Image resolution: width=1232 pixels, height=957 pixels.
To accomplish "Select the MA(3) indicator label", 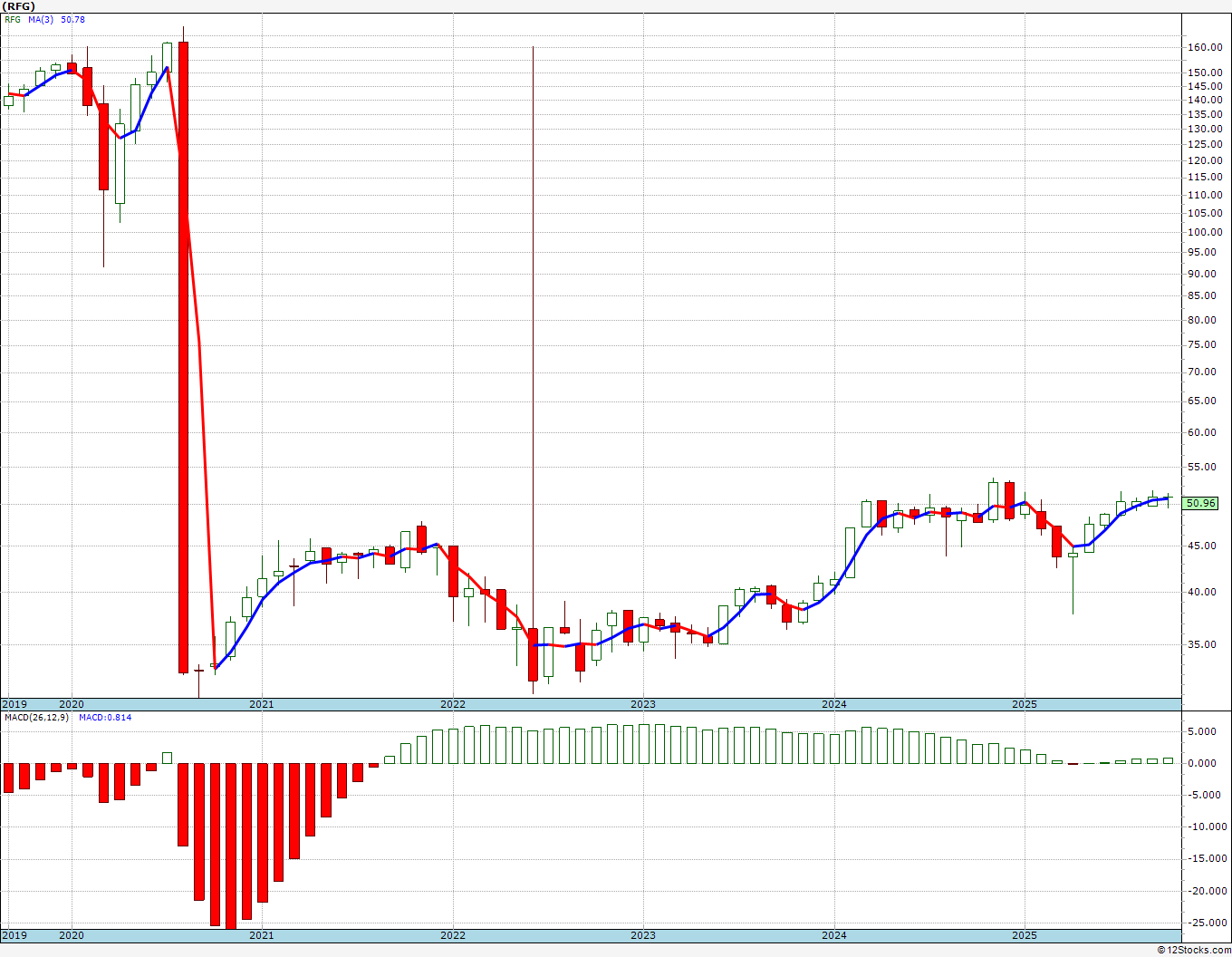I will [x=40, y=19].
